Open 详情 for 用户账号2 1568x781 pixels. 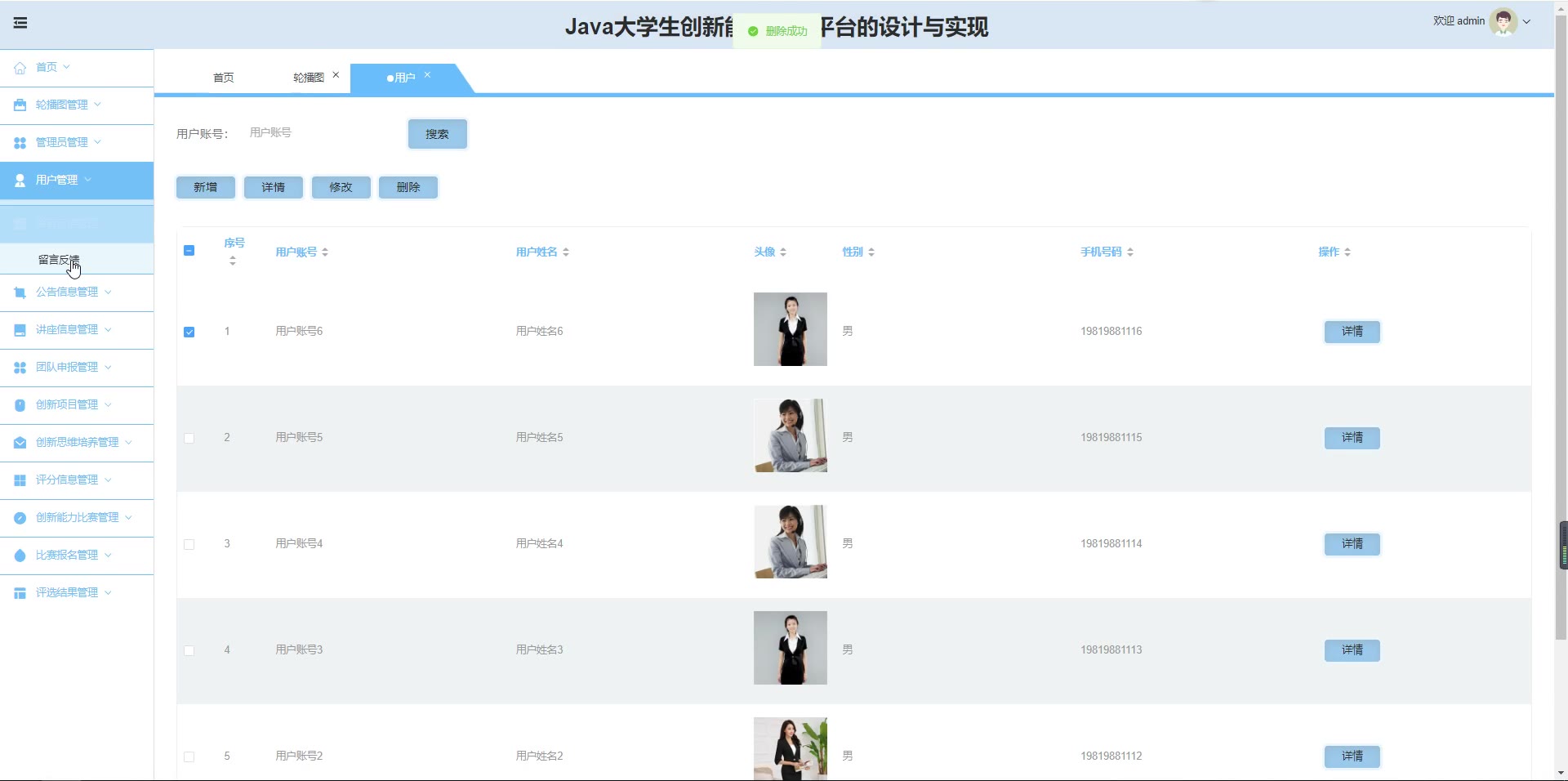[x=1352, y=756]
